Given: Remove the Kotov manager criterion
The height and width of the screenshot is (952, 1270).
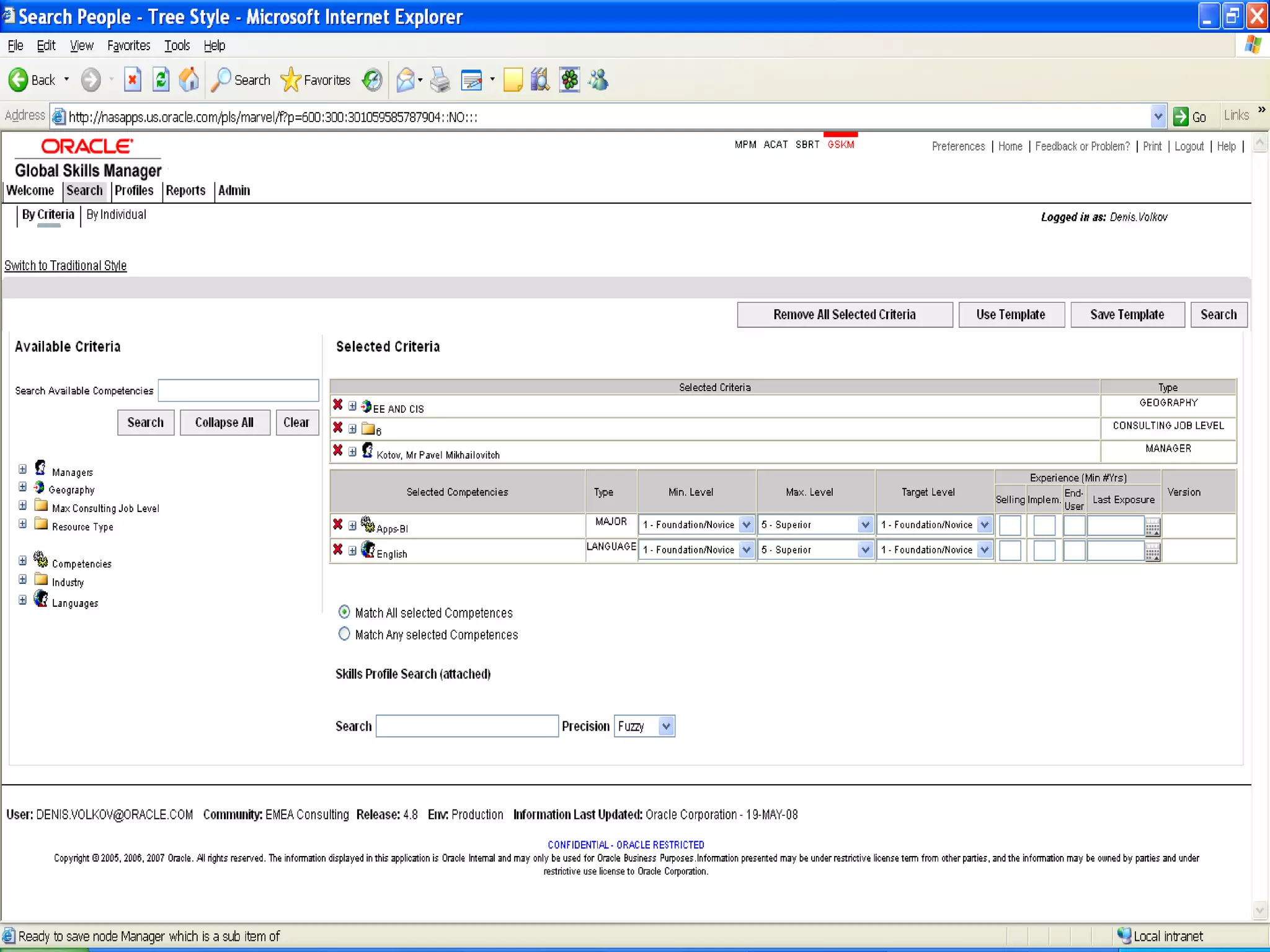Looking at the screenshot, I should point(337,450).
